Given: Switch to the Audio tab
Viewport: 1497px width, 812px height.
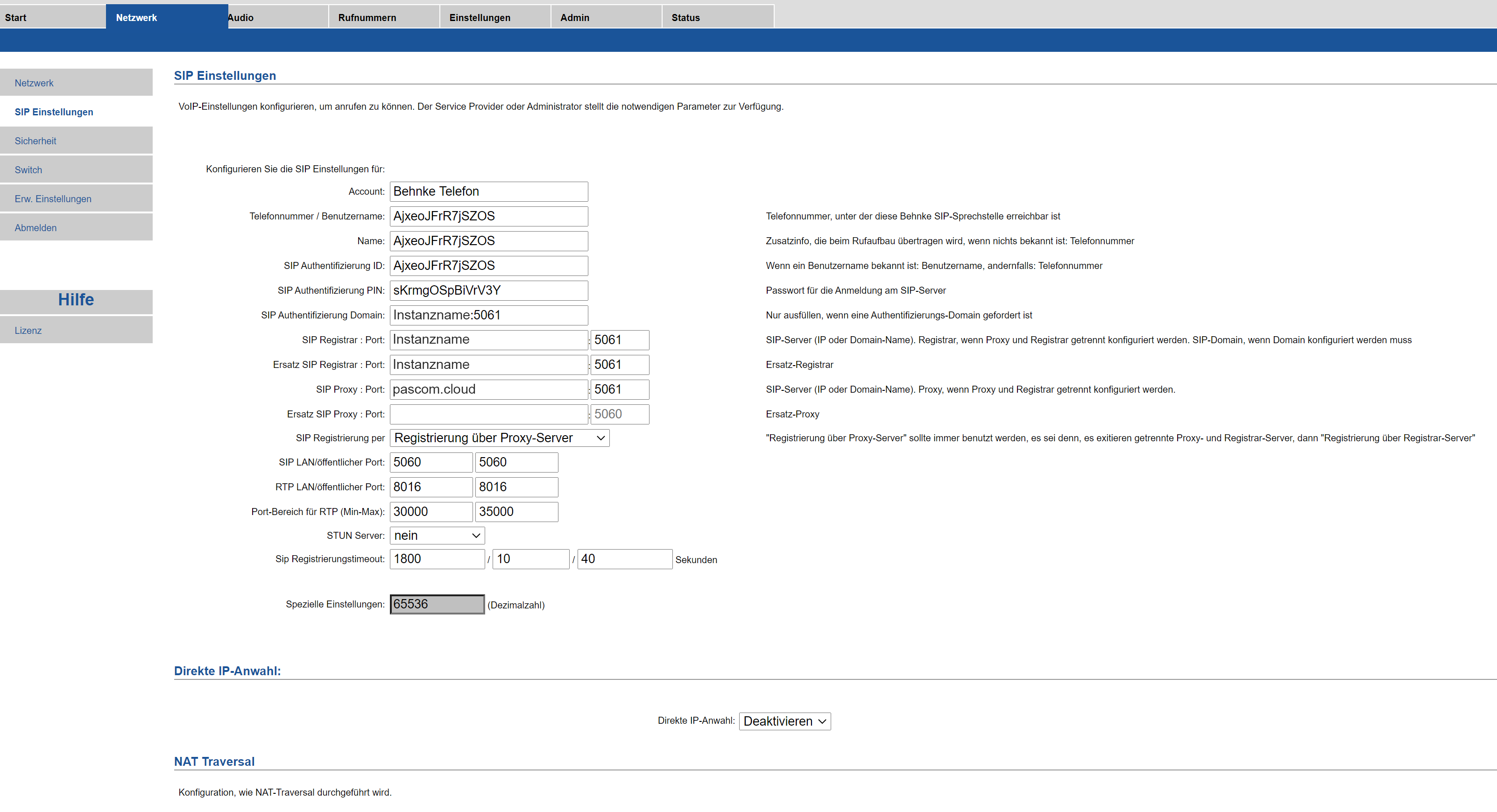Looking at the screenshot, I should tap(278, 17).
